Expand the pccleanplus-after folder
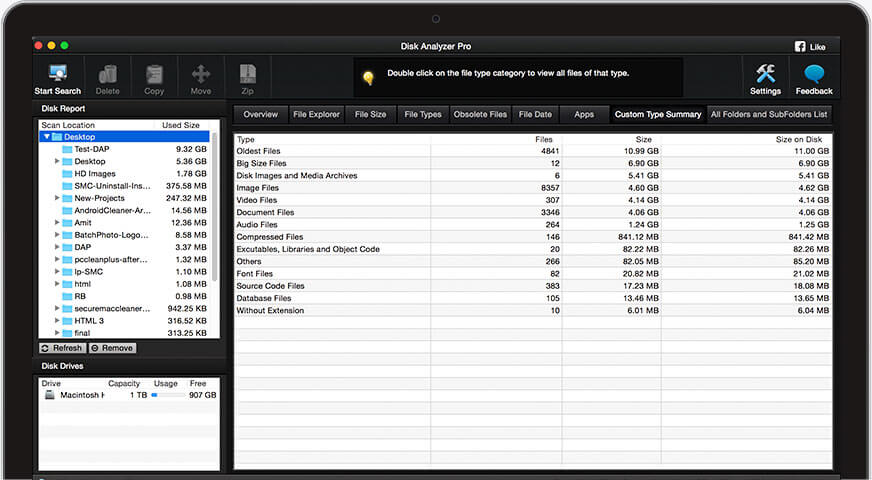This screenshot has width=872, height=480. [x=57, y=259]
